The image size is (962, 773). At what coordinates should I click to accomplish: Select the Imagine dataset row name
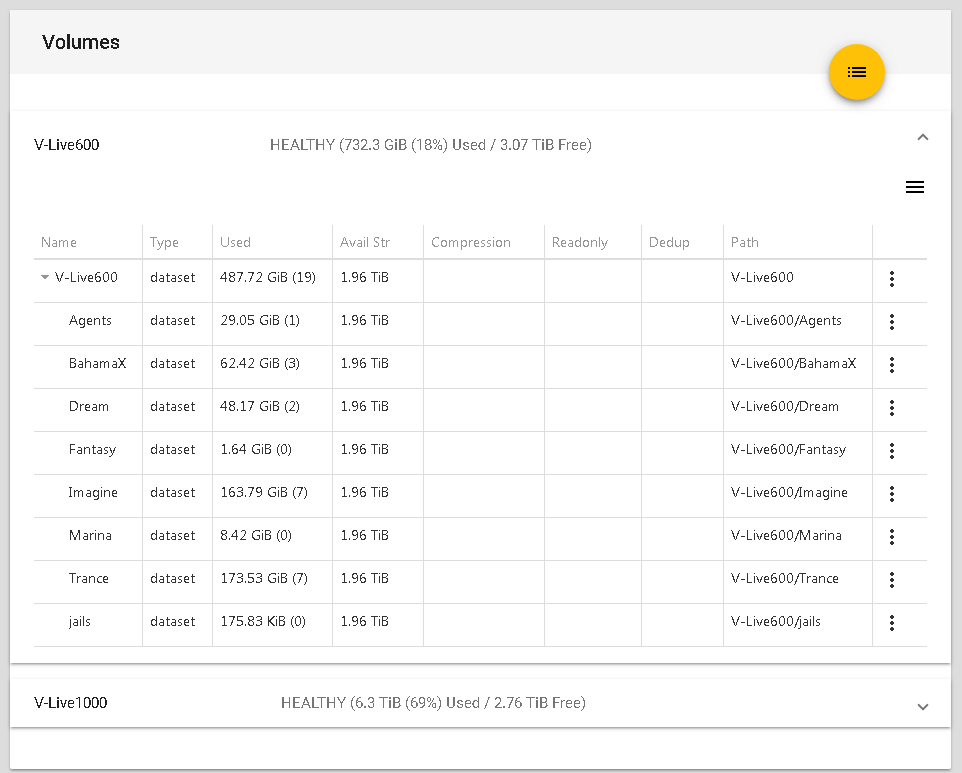[x=93, y=492]
